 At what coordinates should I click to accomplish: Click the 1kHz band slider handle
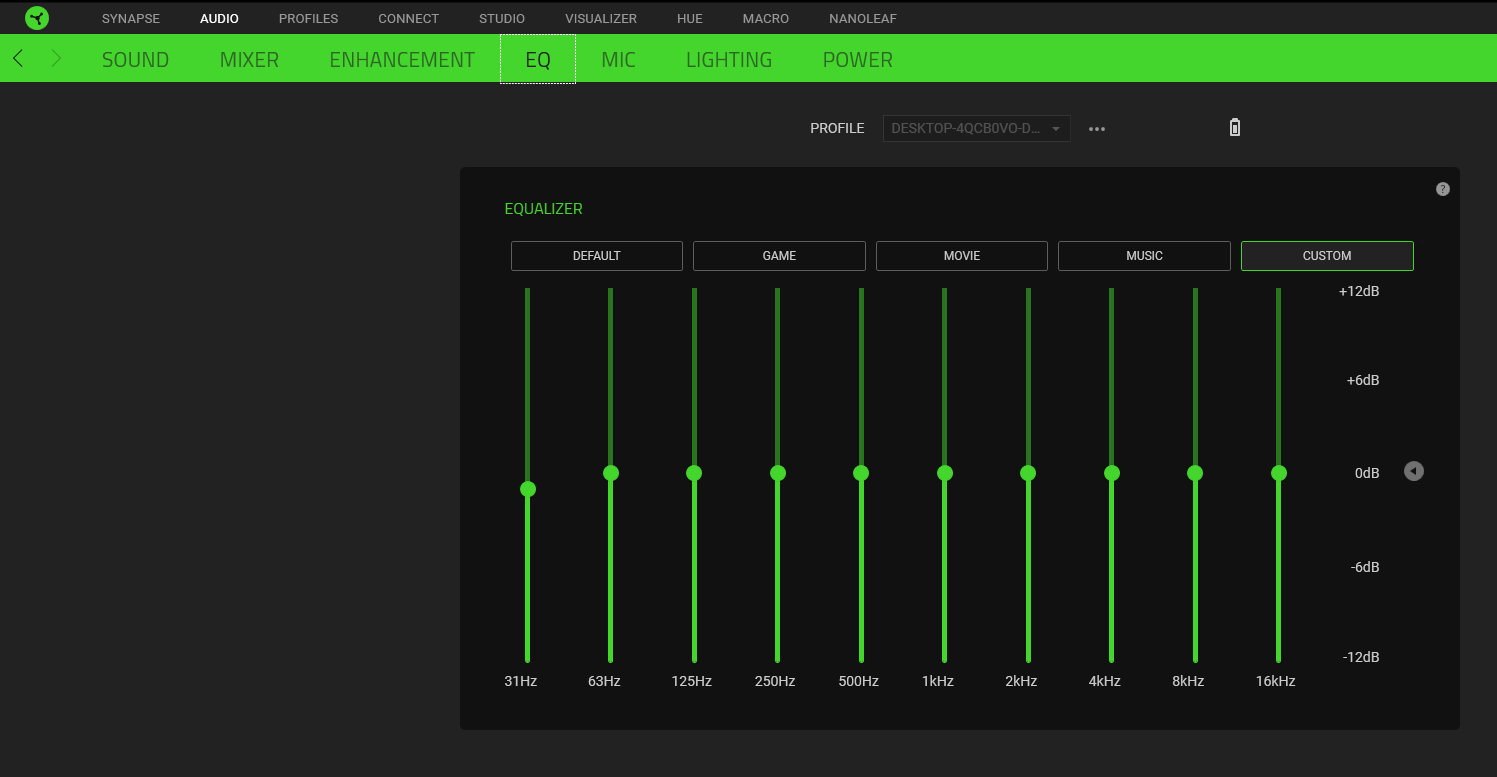pyautogui.click(x=944, y=473)
